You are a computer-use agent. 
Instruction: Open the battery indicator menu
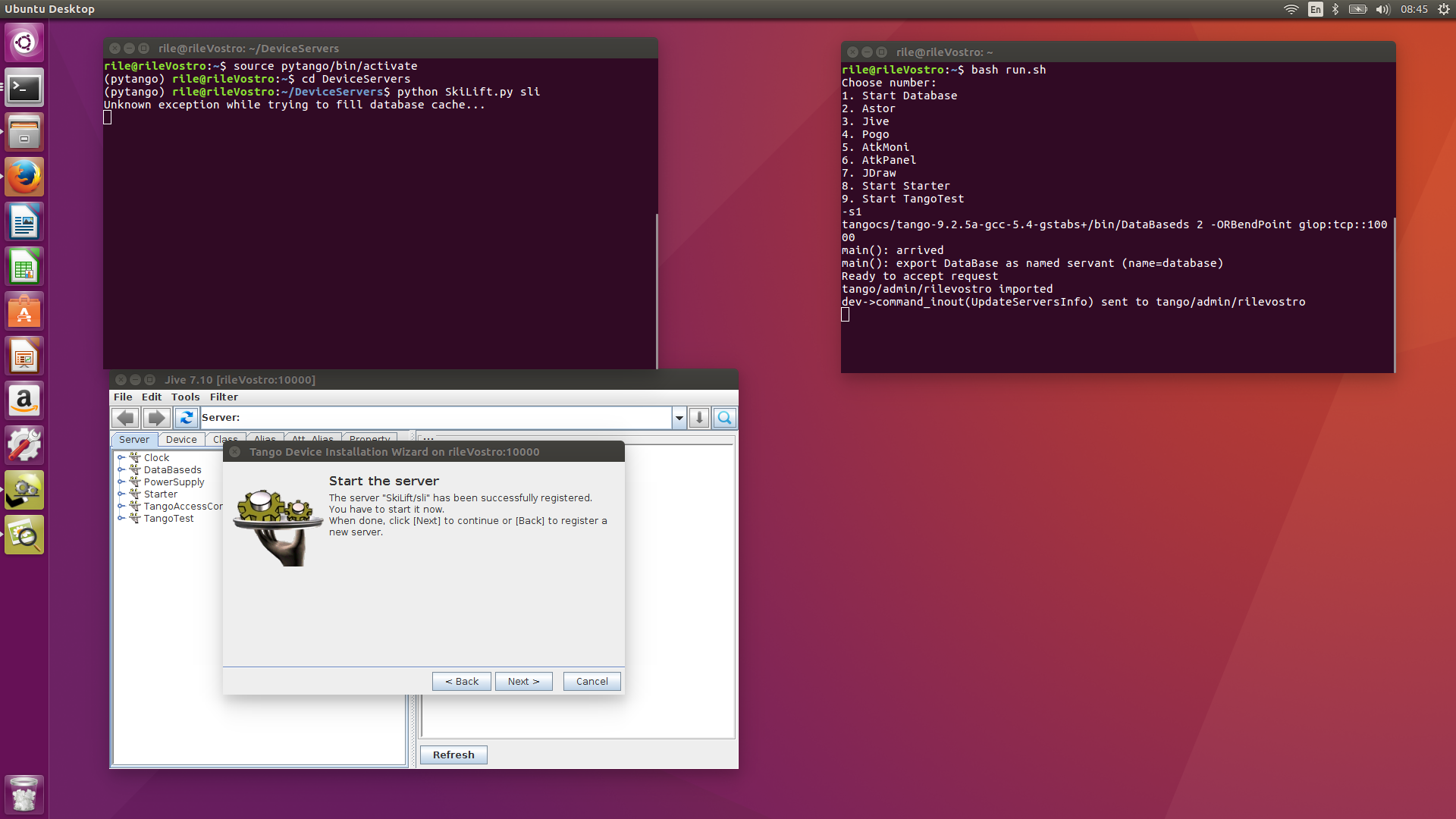click(1358, 9)
